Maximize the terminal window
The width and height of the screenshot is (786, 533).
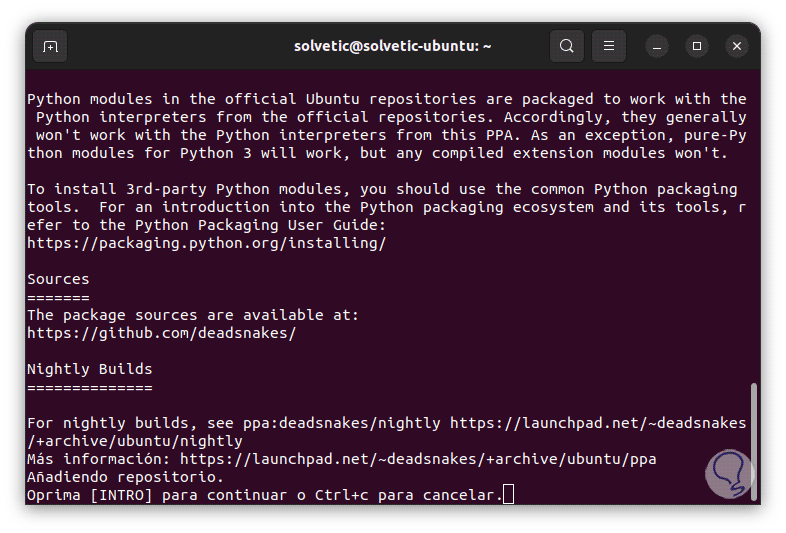697,46
